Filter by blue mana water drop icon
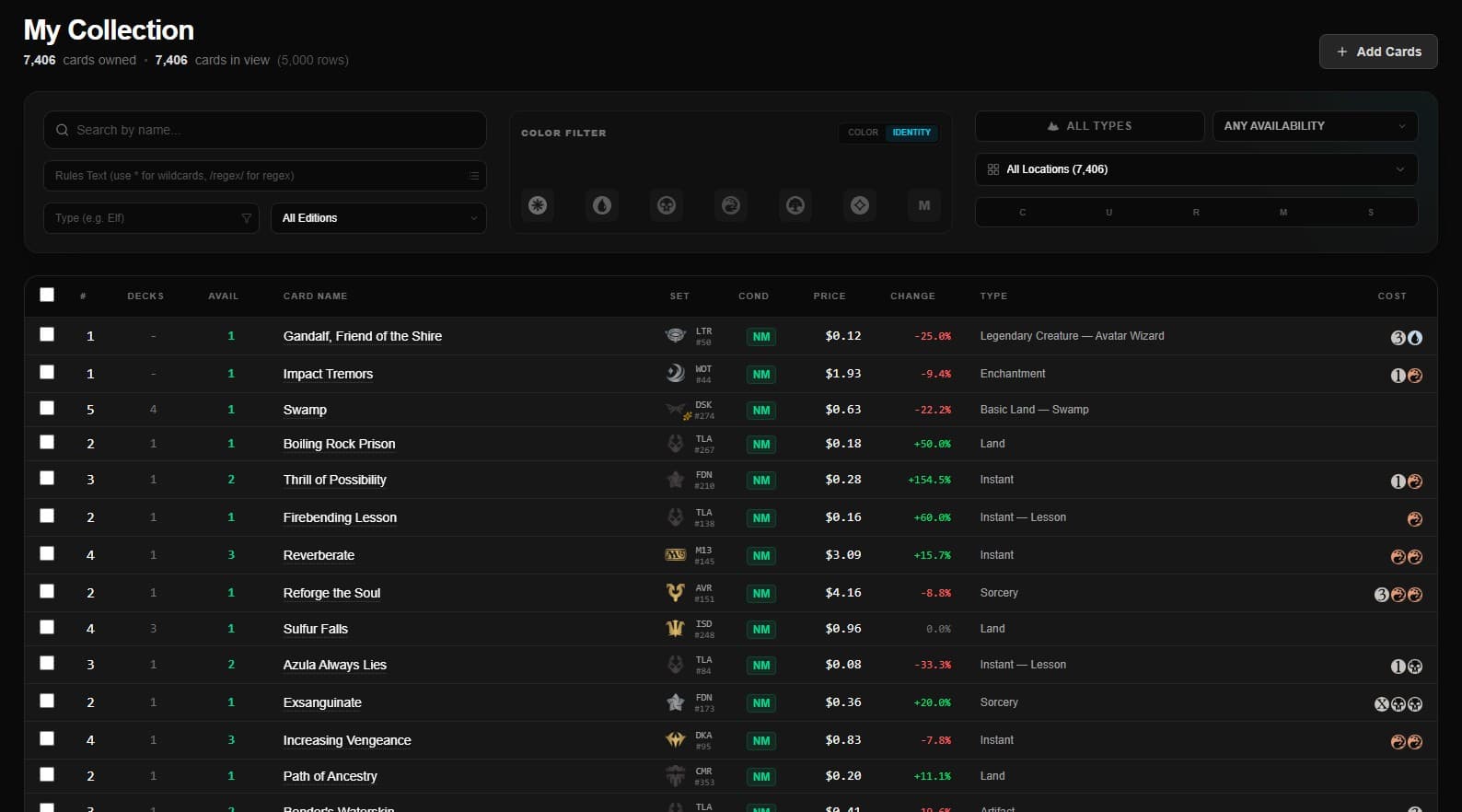 [x=602, y=205]
